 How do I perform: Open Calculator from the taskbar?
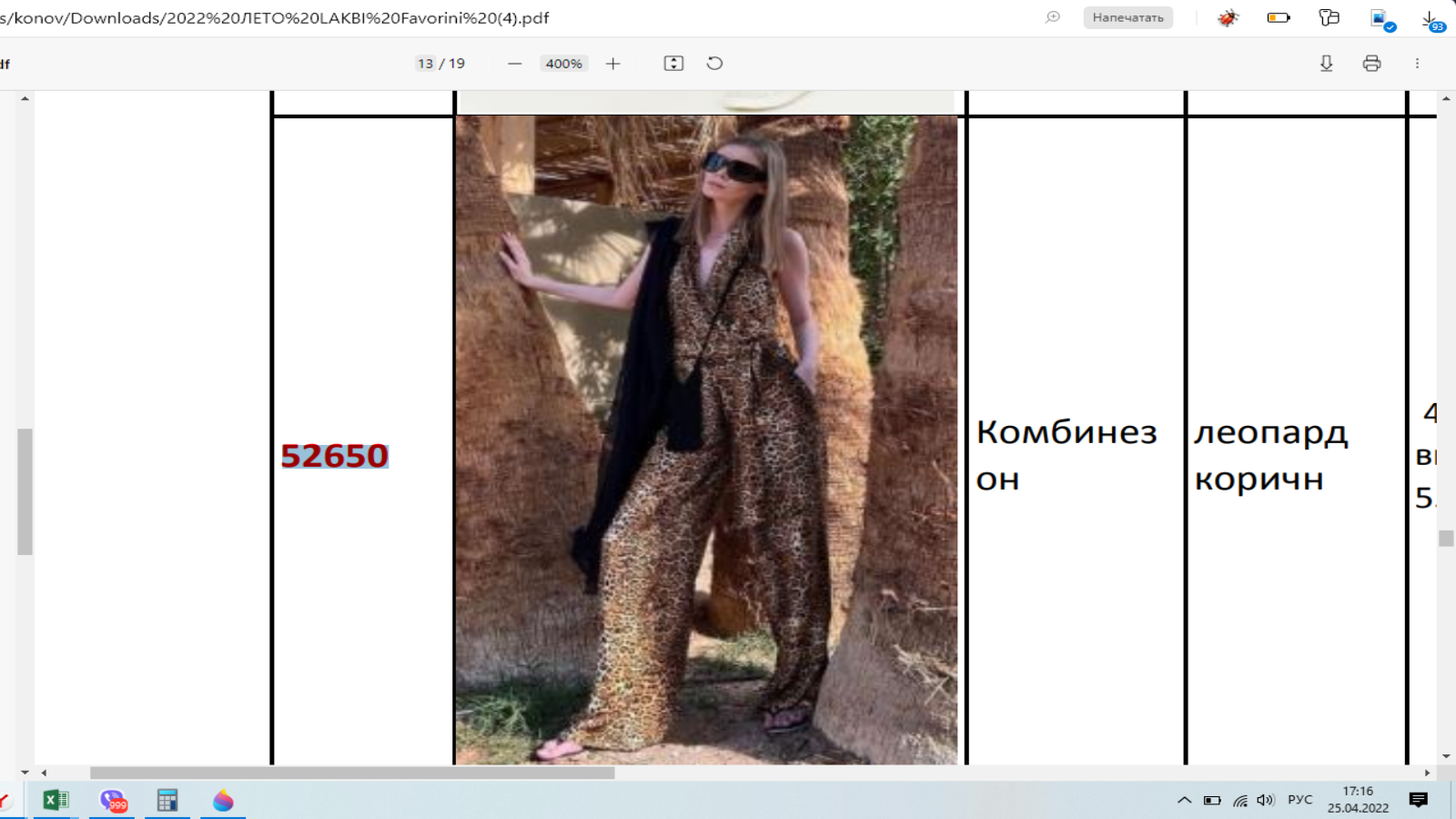(x=167, y=800)
